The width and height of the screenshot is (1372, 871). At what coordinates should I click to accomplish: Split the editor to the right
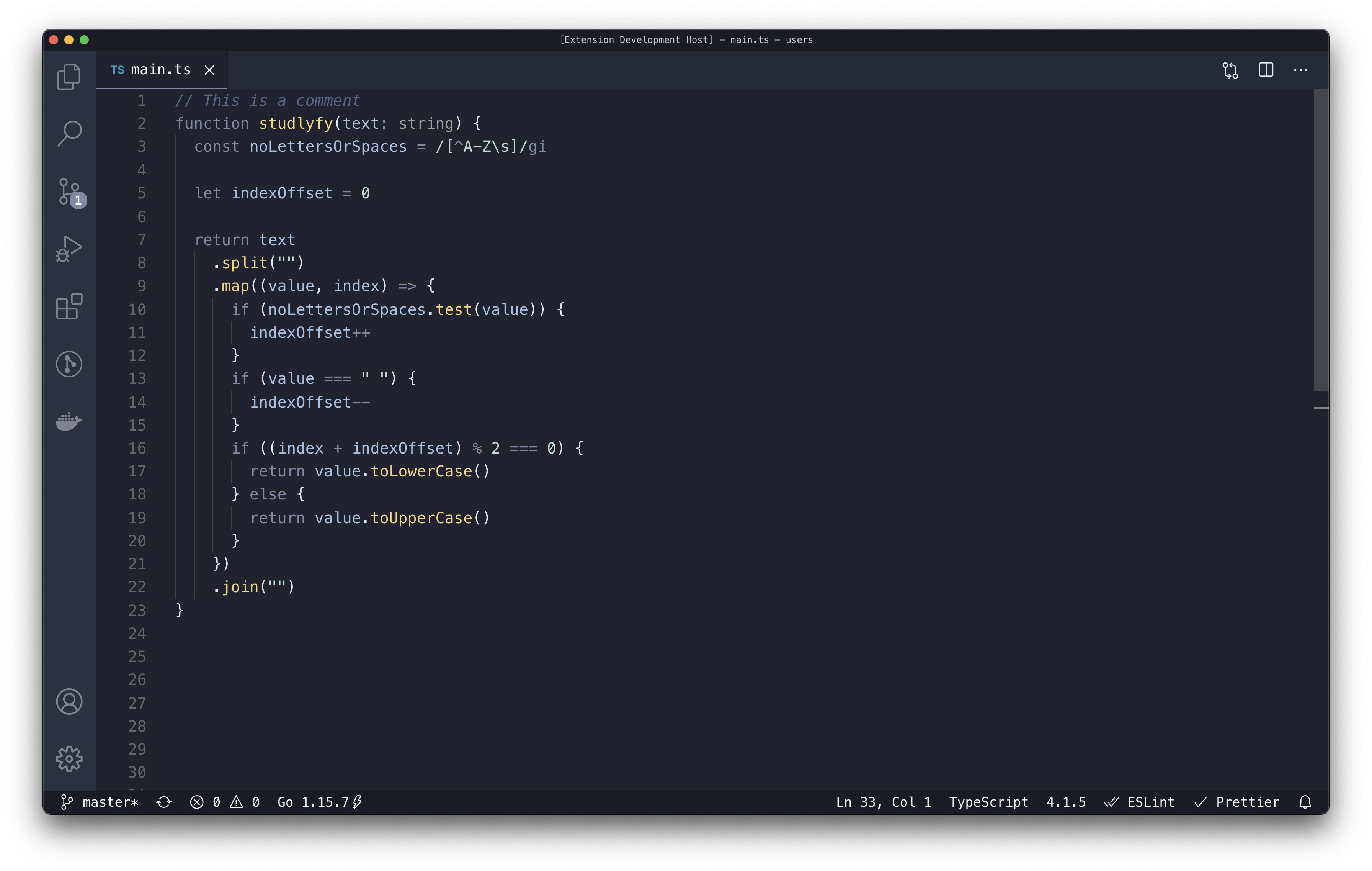(1266, 70)
